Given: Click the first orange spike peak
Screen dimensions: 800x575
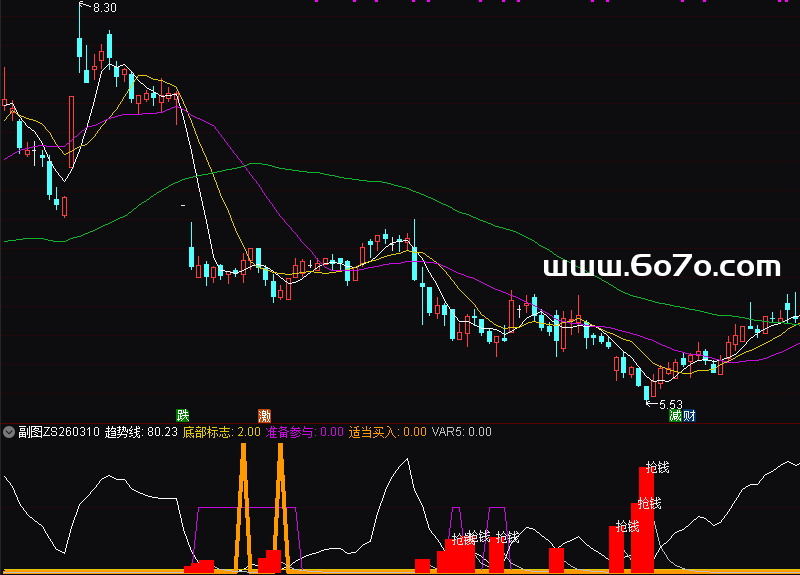Looking at the screenshot, I should pyautogui.click(x=242, y=449).
